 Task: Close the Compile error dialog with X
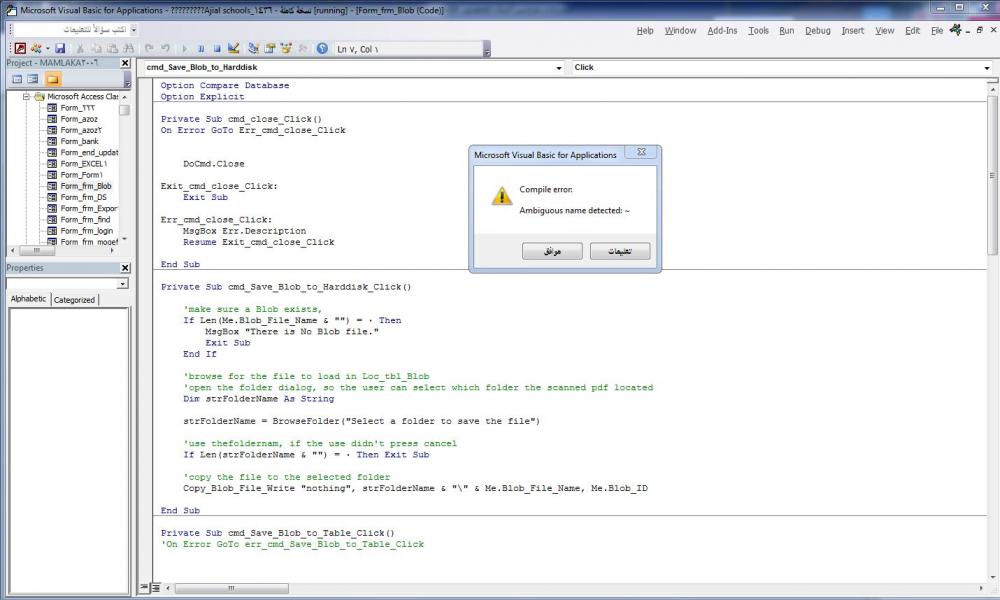tap(642, 152)
